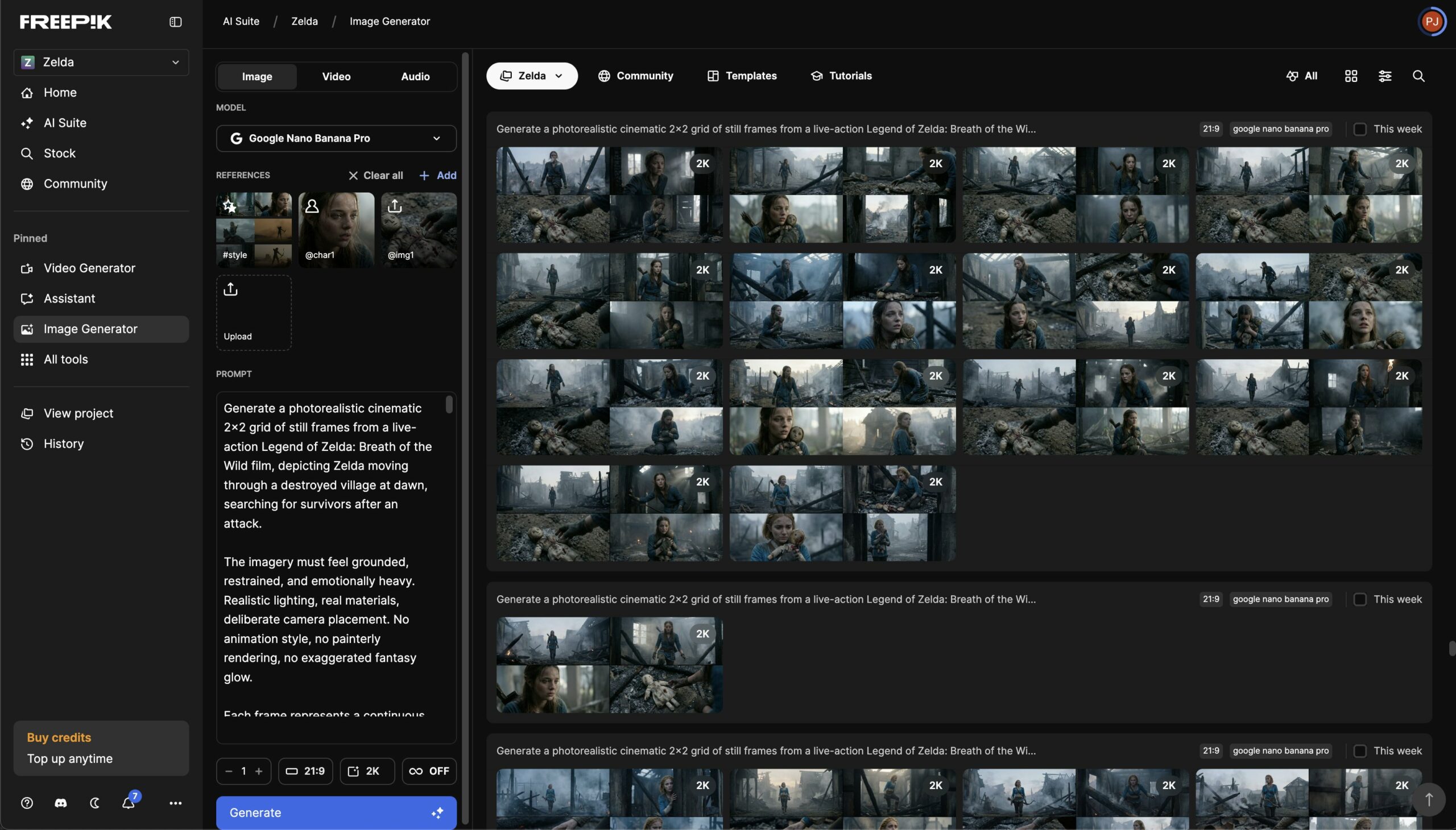Open the 2K resolution selector

tap(367, 771)
